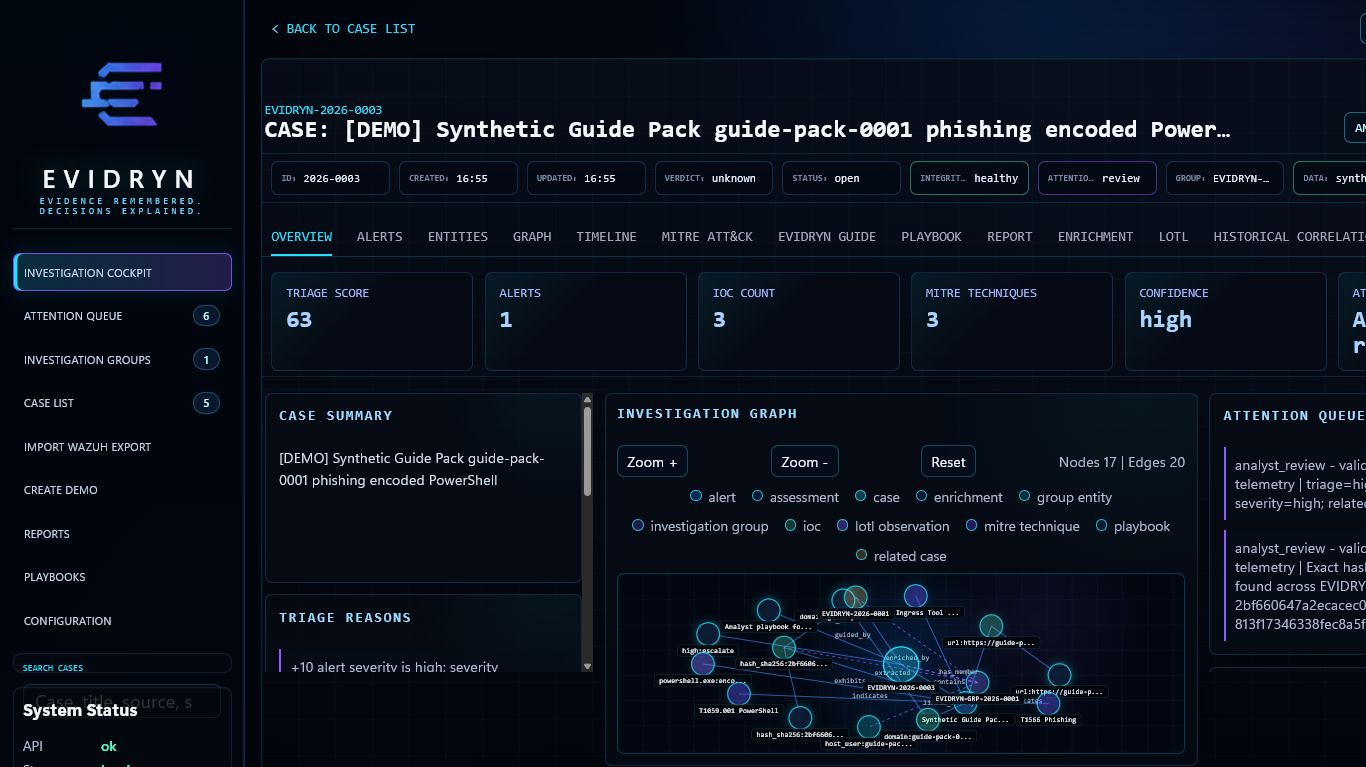This screenshot has width=1366, height=767.
Task: Open Attention Queue in sidebar
Action: click(123, 316)
